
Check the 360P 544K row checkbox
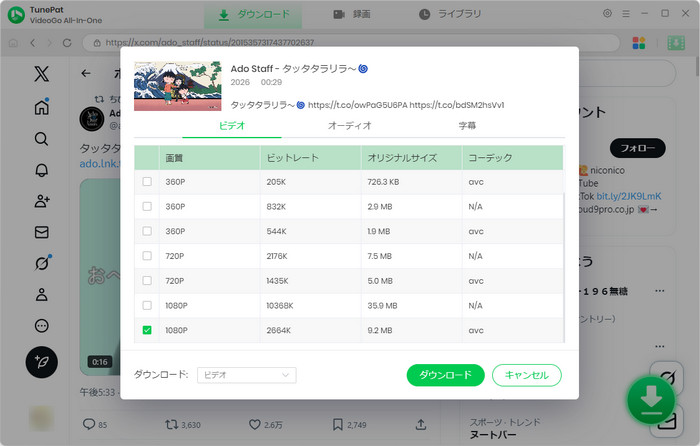(147, 231)
